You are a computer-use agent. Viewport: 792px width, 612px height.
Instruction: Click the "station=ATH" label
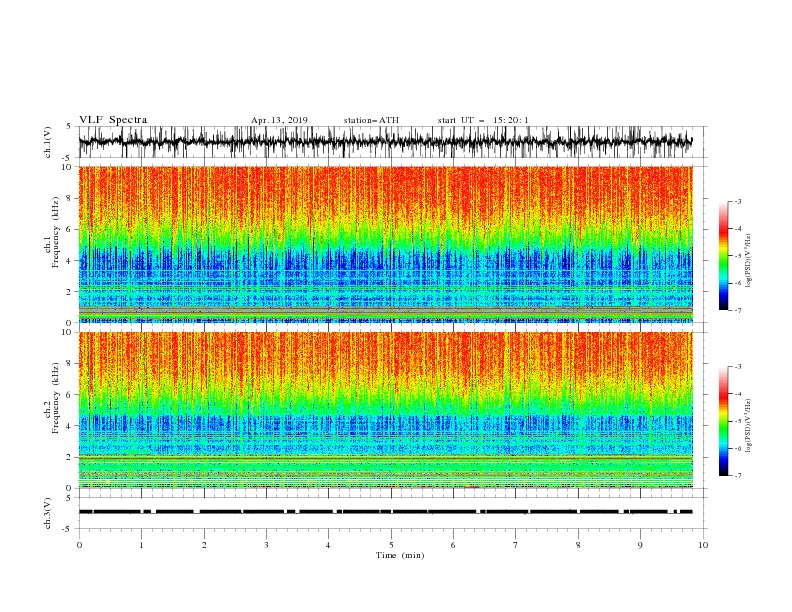coord(371,120)
